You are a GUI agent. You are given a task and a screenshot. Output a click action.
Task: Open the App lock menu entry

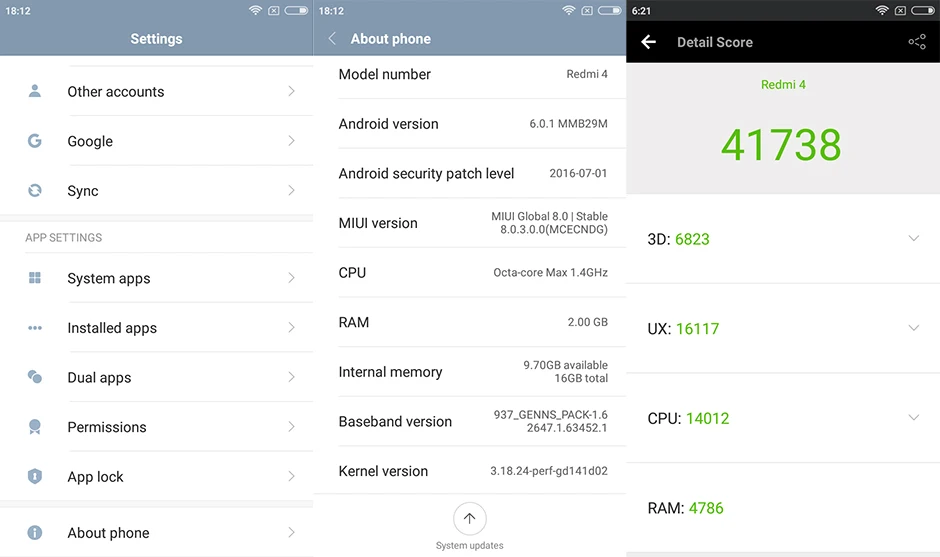156,476
